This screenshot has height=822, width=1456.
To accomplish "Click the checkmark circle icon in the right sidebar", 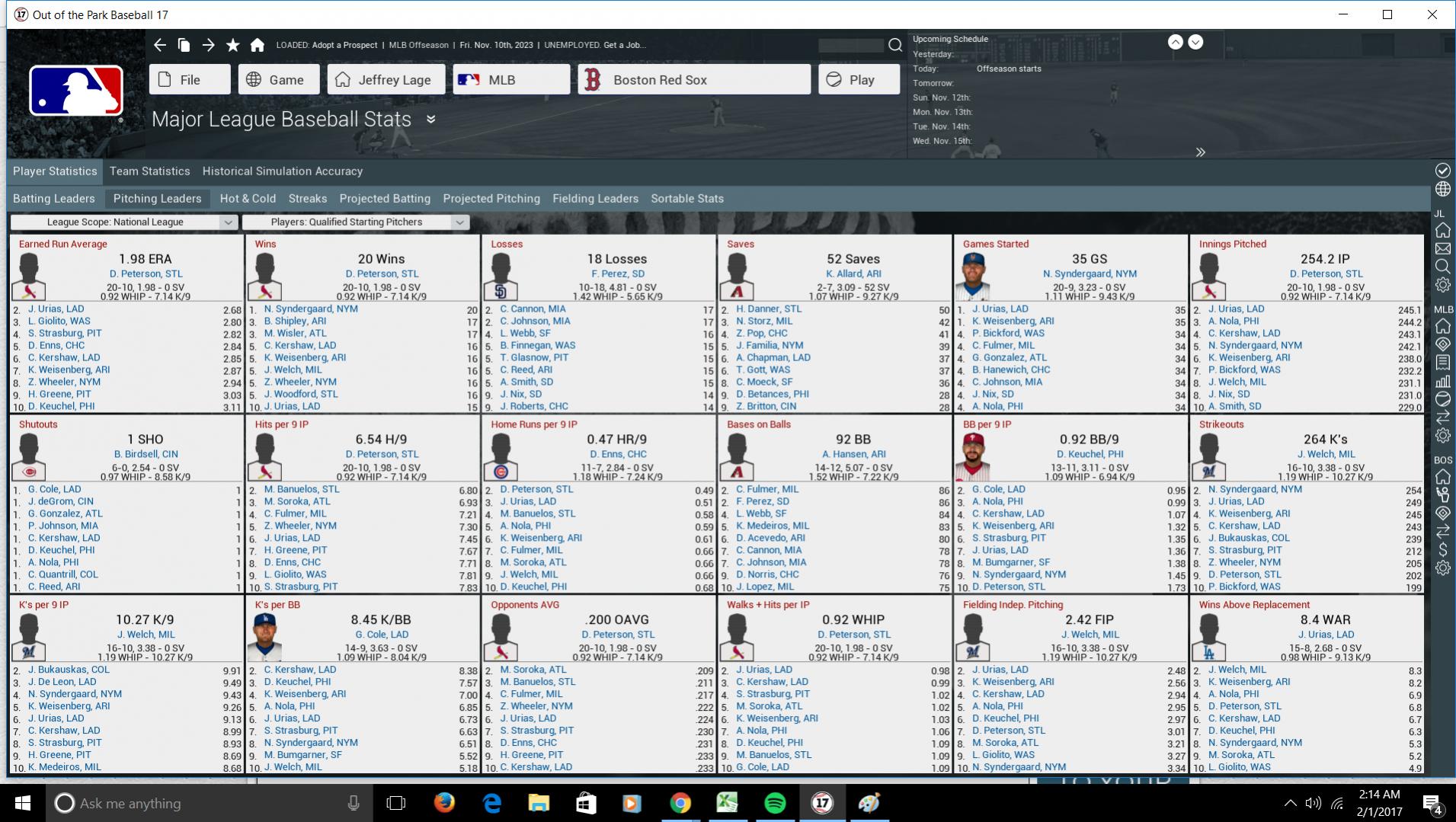I will (x=1442, y=171).
